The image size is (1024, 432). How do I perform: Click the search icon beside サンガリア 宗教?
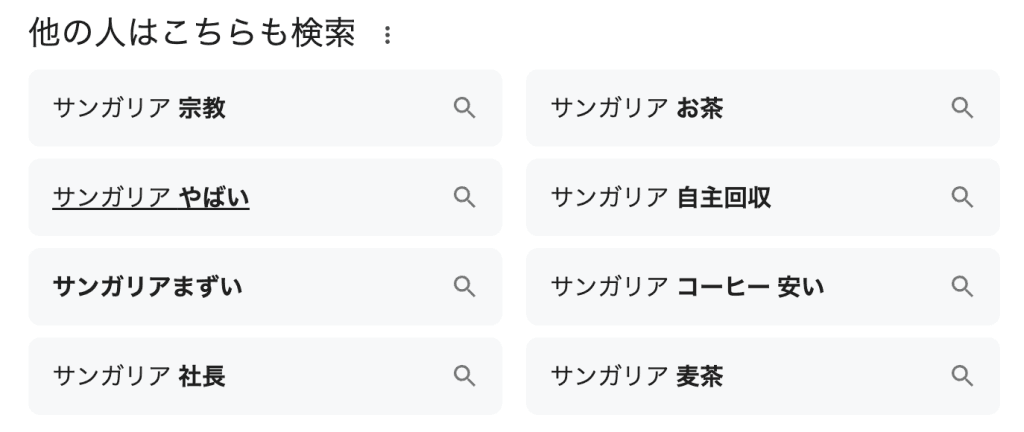464,108
